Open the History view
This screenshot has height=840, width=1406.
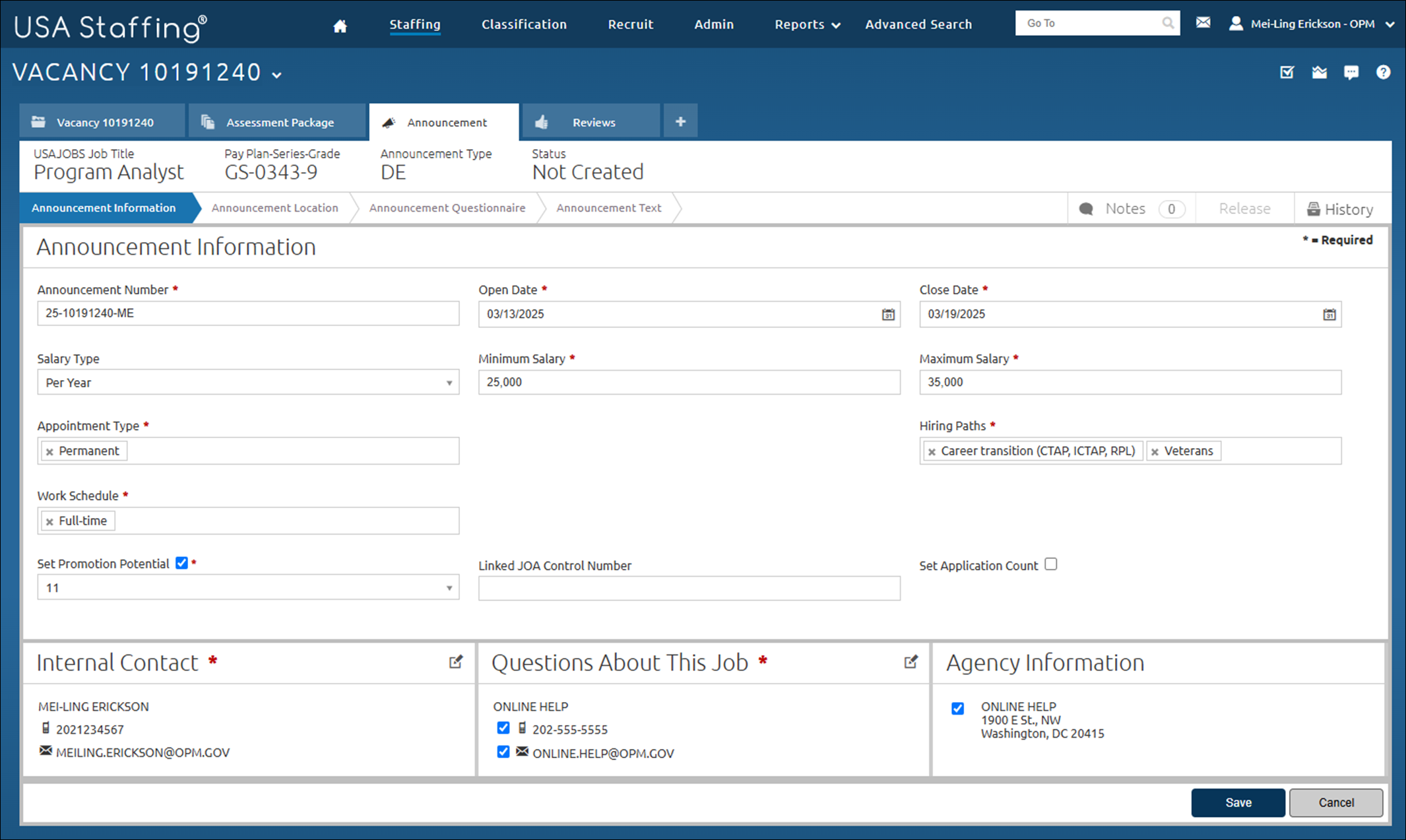point(1341,209)
